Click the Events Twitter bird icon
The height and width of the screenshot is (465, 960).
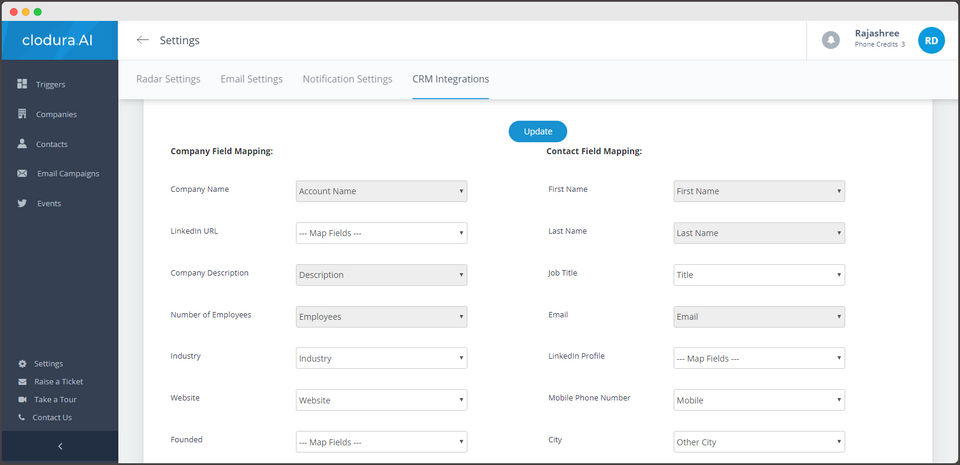[x=22, y=204]
